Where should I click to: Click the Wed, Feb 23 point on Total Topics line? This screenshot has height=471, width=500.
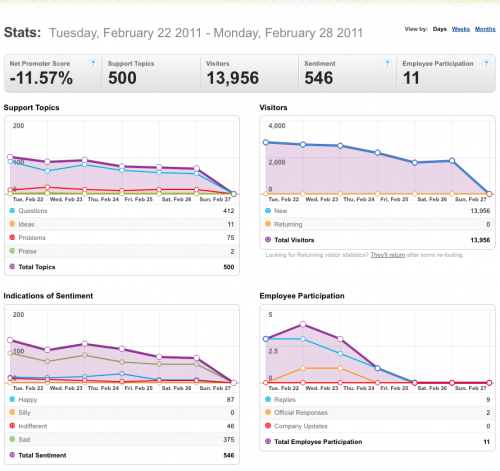[x=47, y=162]
